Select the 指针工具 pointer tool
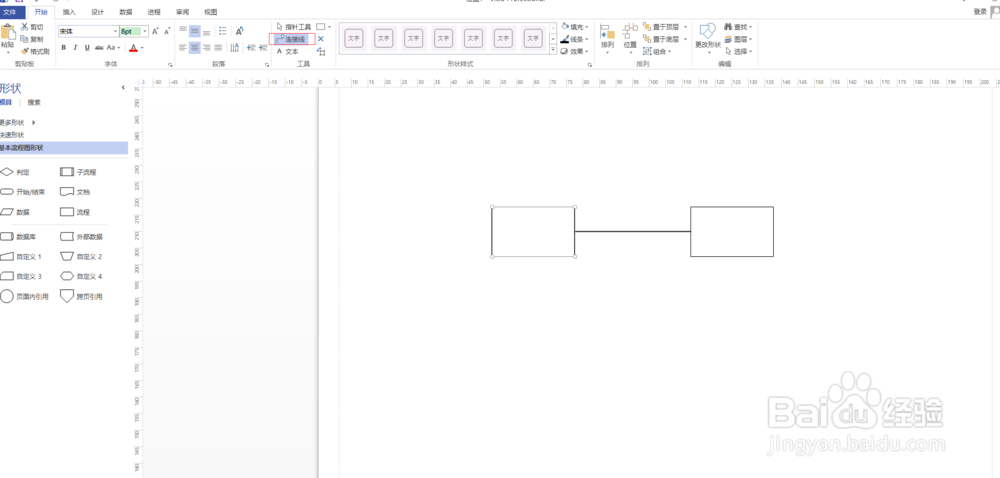Image resolution: width=1000 pixels, height=478 pixels. point(294,27)
